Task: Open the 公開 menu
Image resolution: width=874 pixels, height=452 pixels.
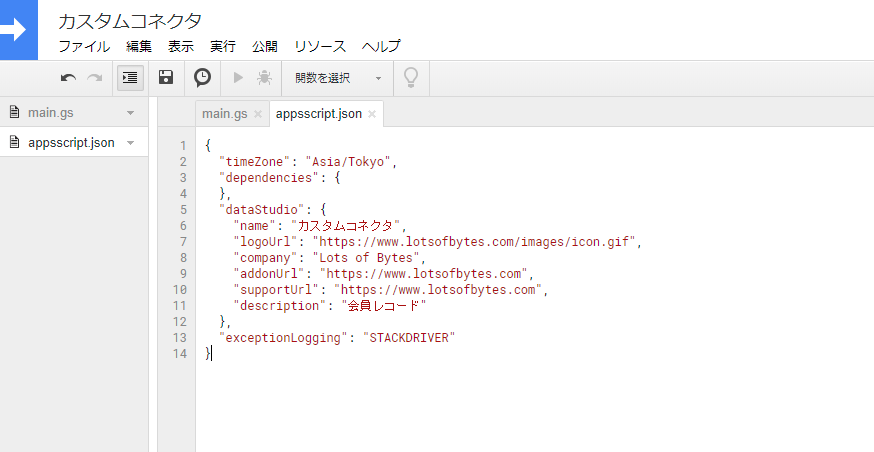Action: (x=265, y=46)
